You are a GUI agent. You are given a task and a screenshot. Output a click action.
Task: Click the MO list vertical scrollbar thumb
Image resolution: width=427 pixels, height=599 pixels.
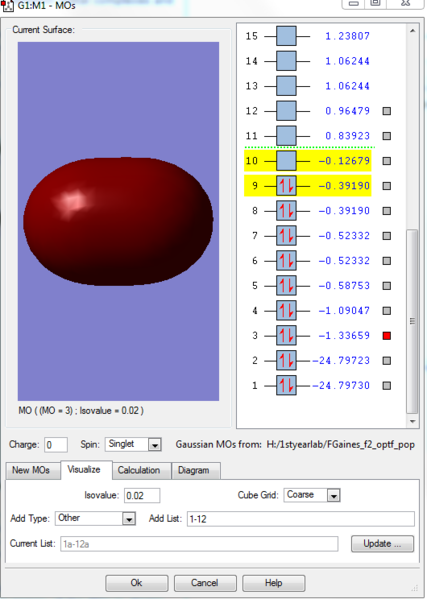pos(412,321)
